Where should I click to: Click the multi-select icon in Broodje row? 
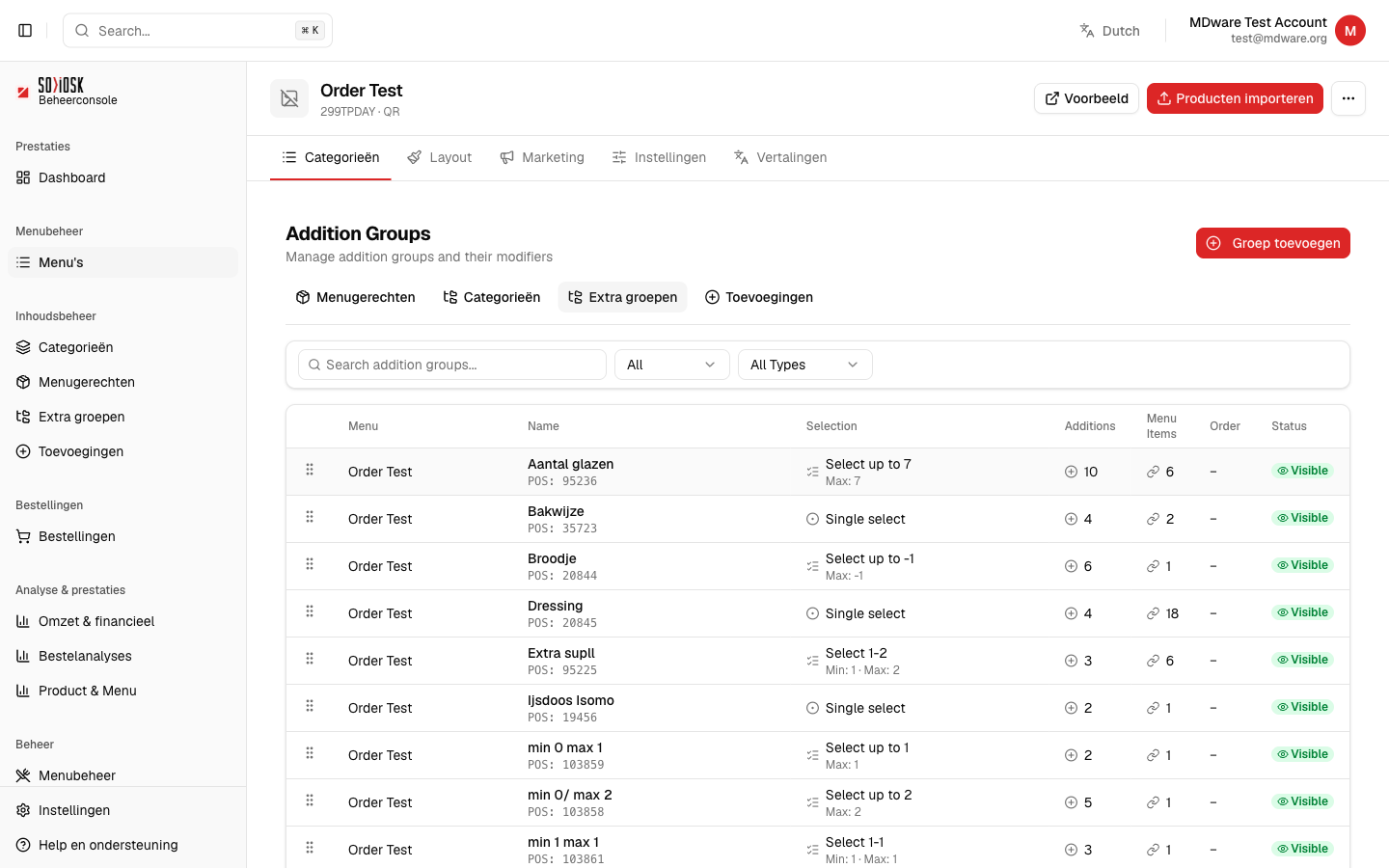pos(812,566)
